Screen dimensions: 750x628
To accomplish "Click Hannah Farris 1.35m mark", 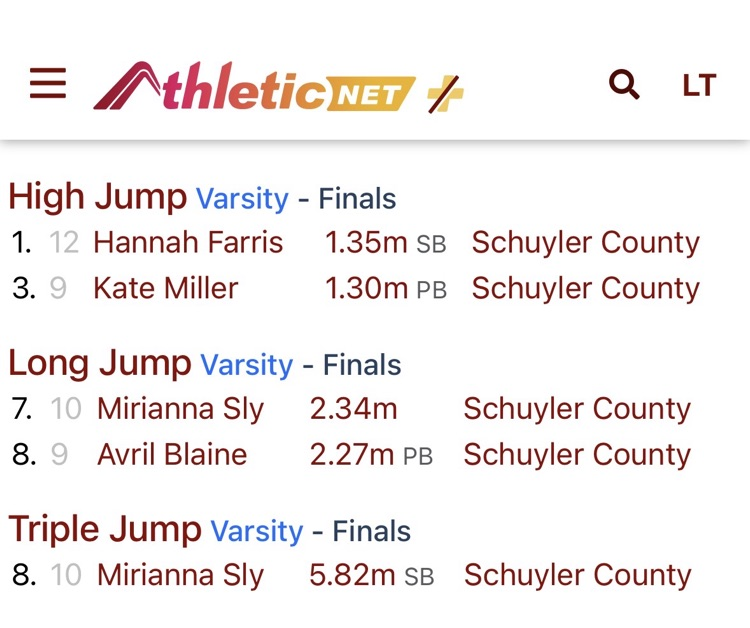I will tap(366, 243).
